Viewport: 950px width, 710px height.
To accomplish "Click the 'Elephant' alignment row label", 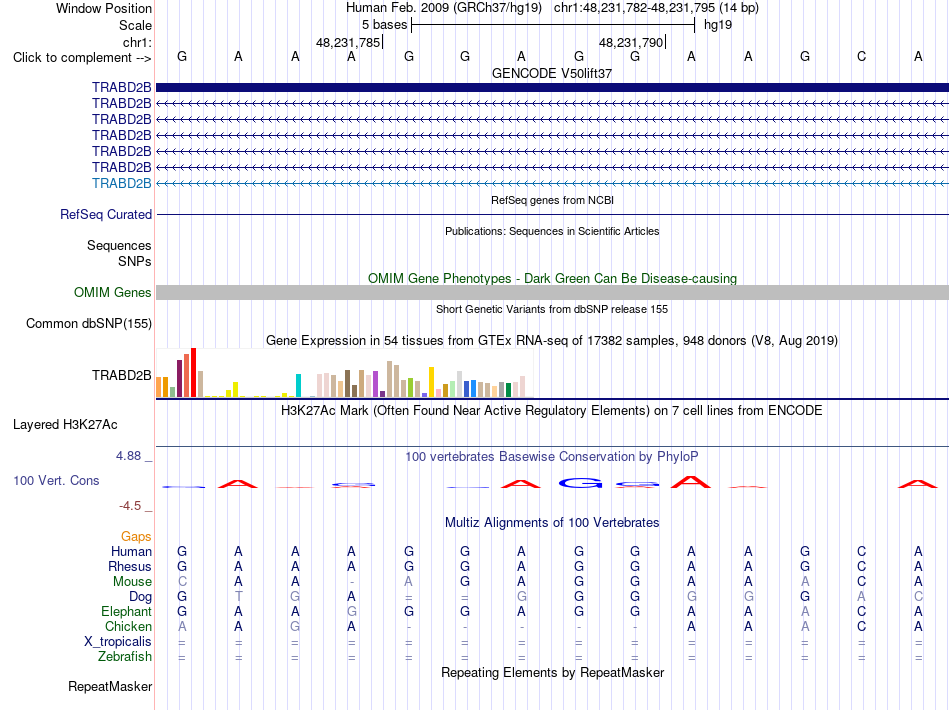I will 127,611.
